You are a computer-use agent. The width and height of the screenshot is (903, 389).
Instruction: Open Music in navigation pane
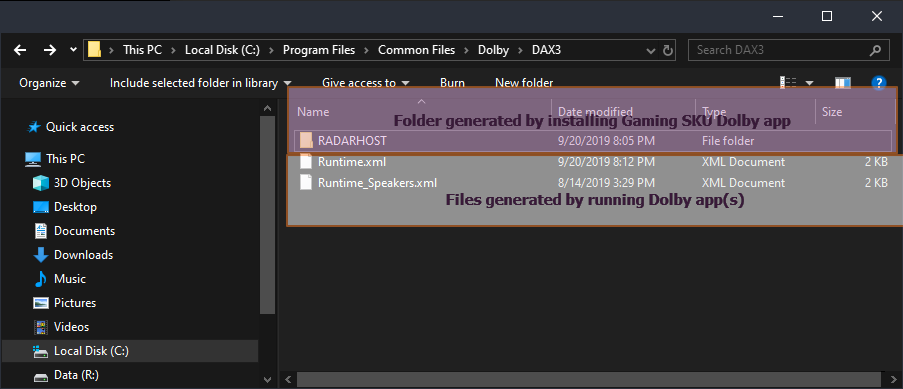[x=70, y=279]
